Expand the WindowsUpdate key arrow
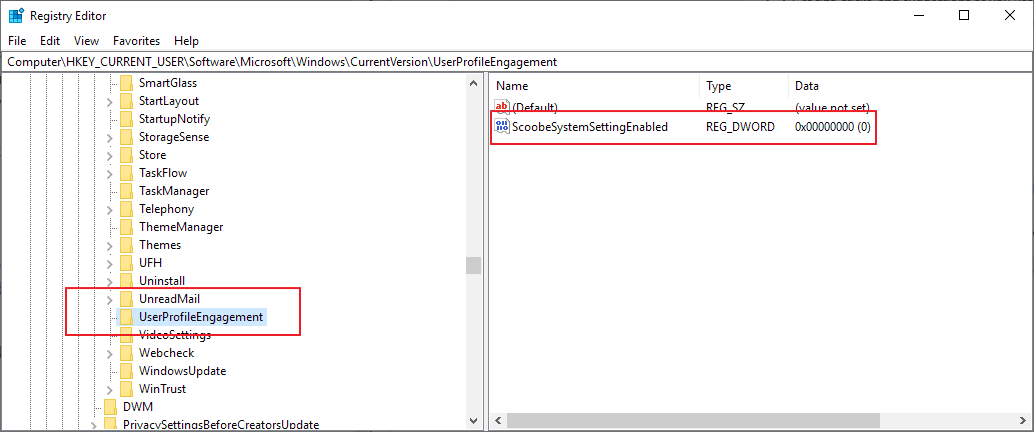Screen dimensions: 1034x432 (x=109, y=371)
